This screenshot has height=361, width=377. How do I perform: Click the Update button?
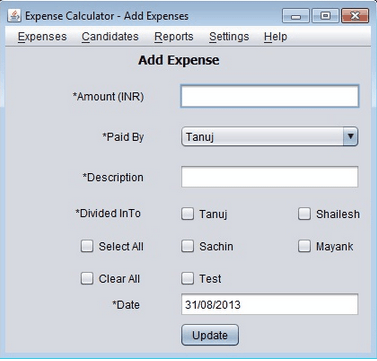click(x=210, y=335)
